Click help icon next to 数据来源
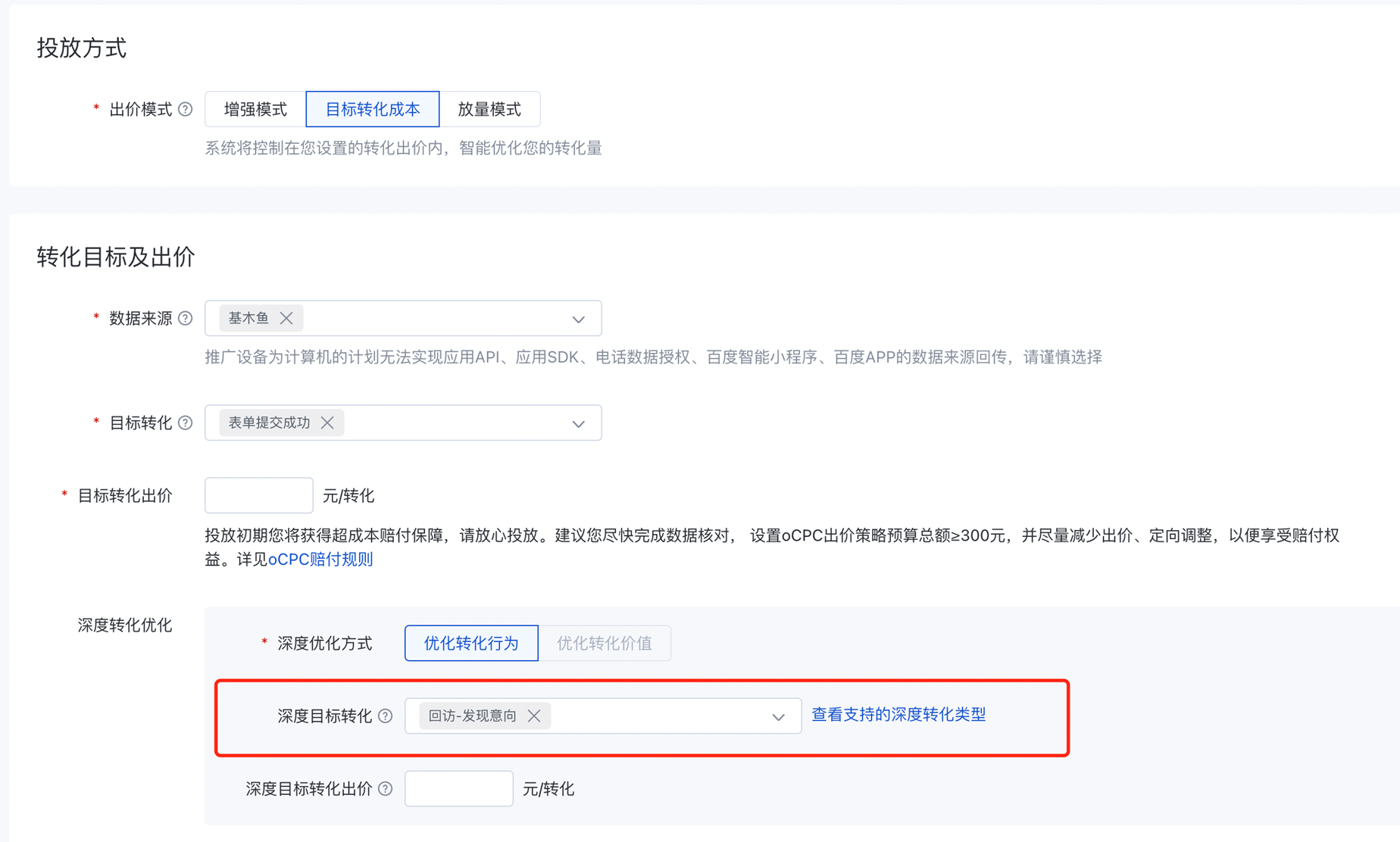The image size is (1400, 842). pos(186,319)
